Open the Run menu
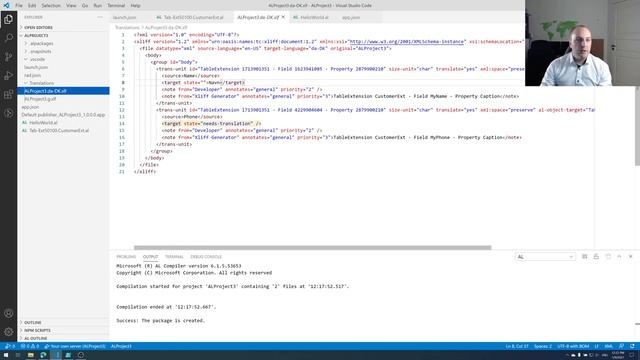The image size is (640, 360). click(98, 6)
